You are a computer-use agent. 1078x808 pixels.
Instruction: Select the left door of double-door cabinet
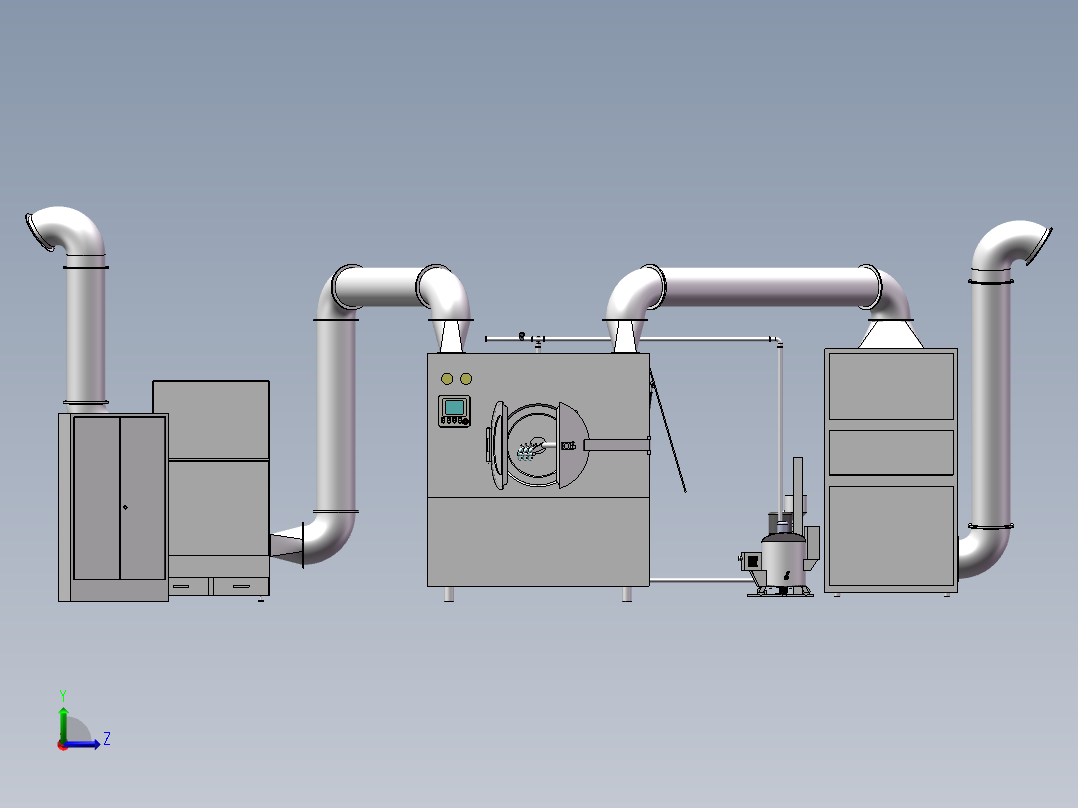click(x=96, y=498)
